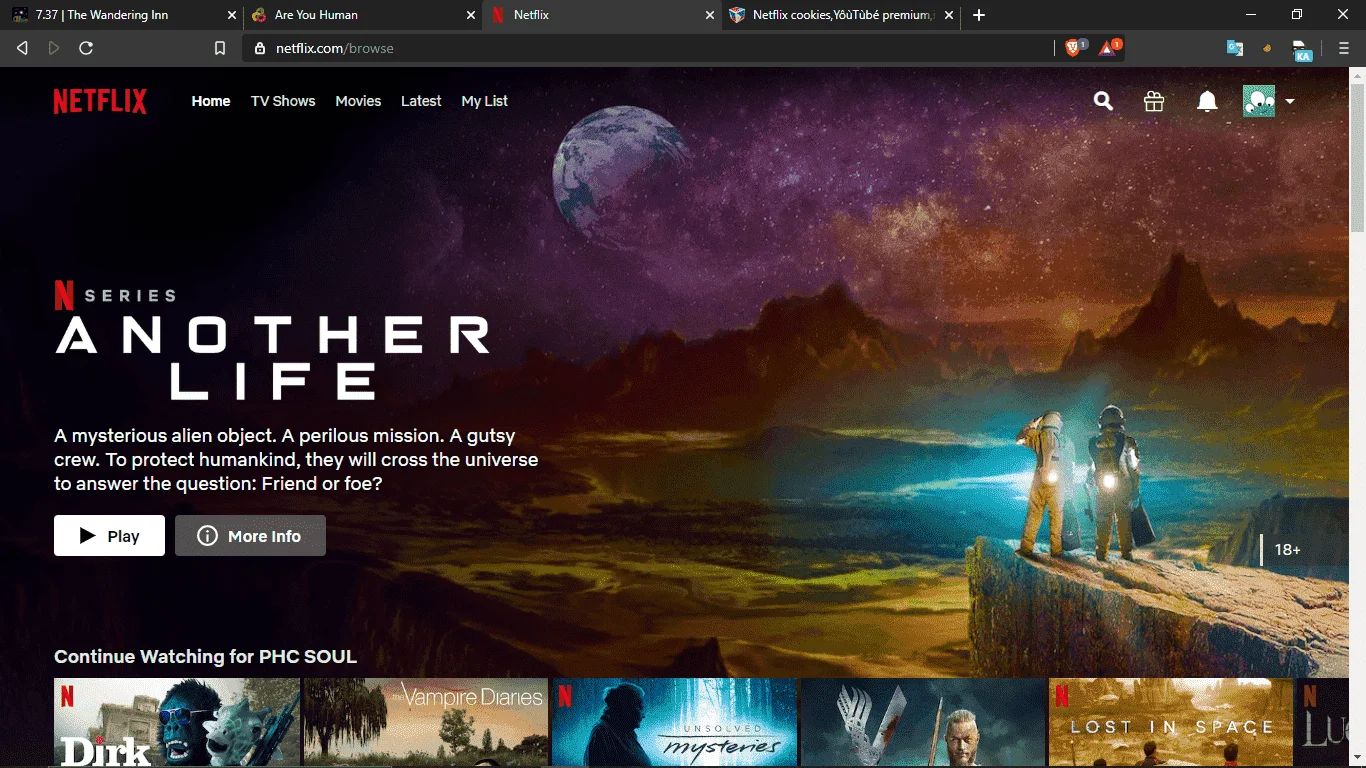Go to the Home nav item

(211, 101)
